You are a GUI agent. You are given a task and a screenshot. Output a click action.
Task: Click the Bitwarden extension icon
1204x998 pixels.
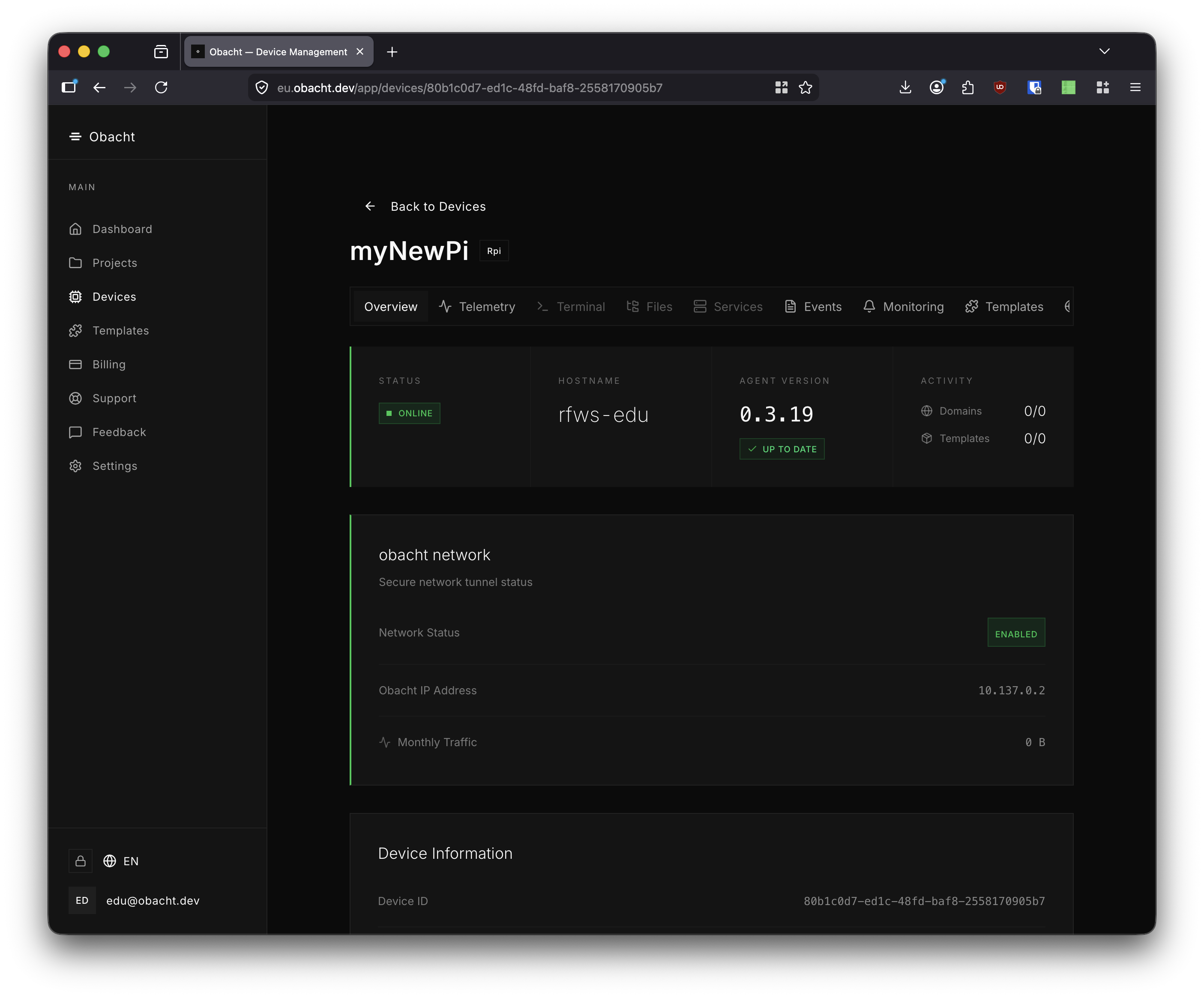pyautogui.click(x=1034, y=87)
